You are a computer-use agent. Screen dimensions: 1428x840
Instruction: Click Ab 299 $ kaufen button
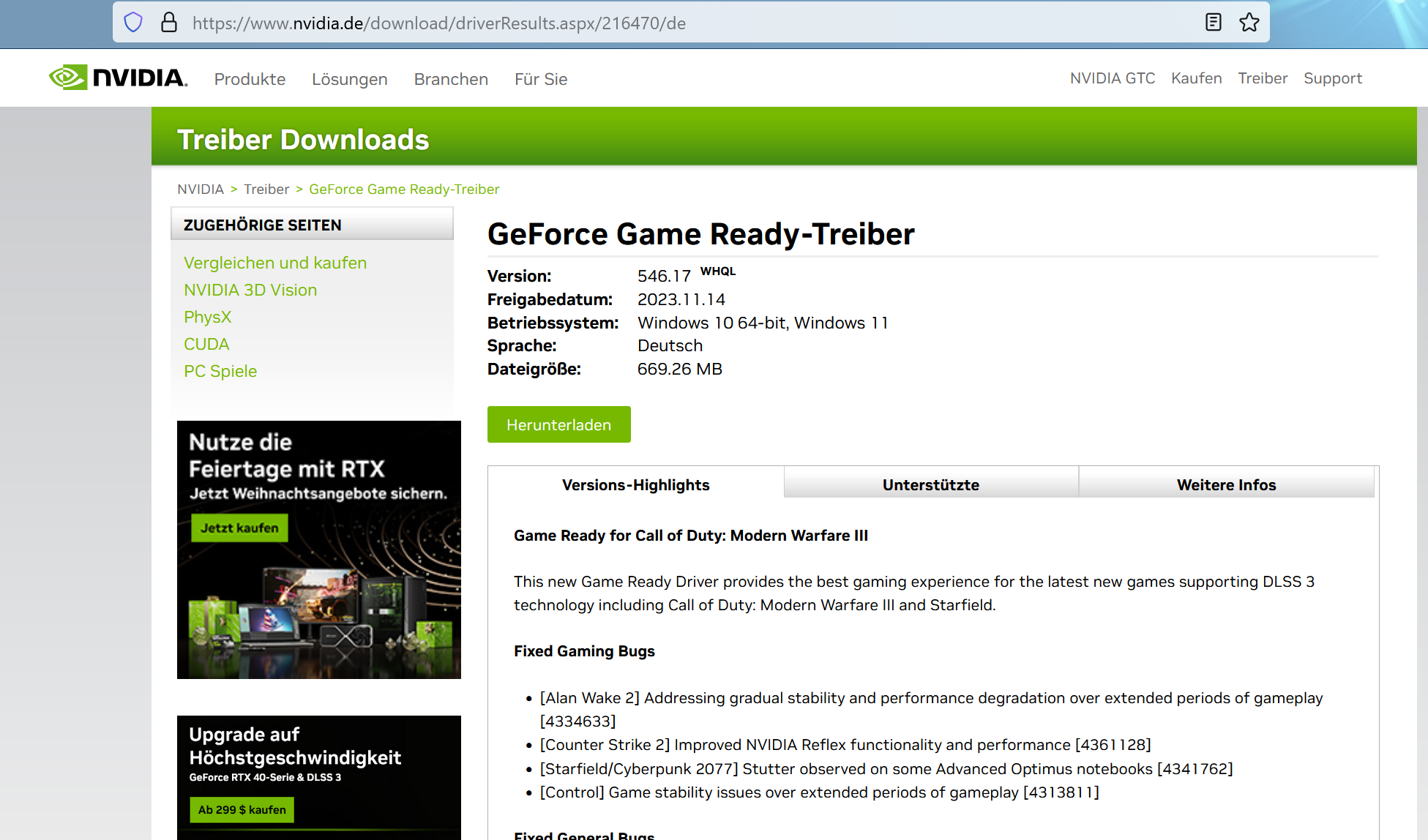click(242, 809)
